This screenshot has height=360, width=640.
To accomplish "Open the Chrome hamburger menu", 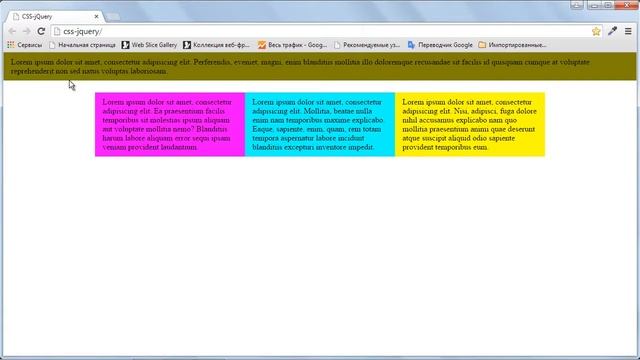I will pyautogui.click(x=628, y=31).
